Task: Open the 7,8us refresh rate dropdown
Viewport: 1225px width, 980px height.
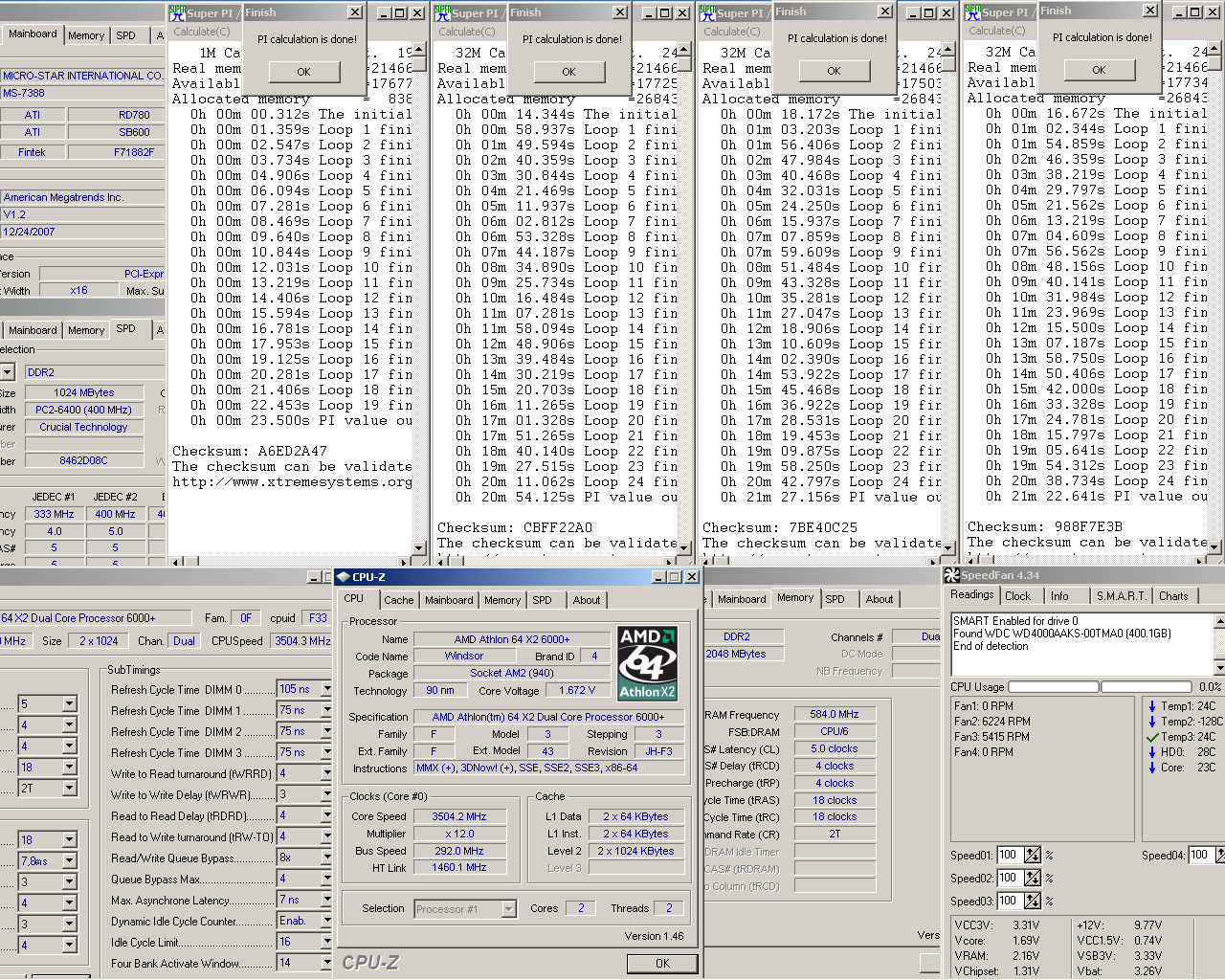Action: pyautogui.click(x=70, y=861)
